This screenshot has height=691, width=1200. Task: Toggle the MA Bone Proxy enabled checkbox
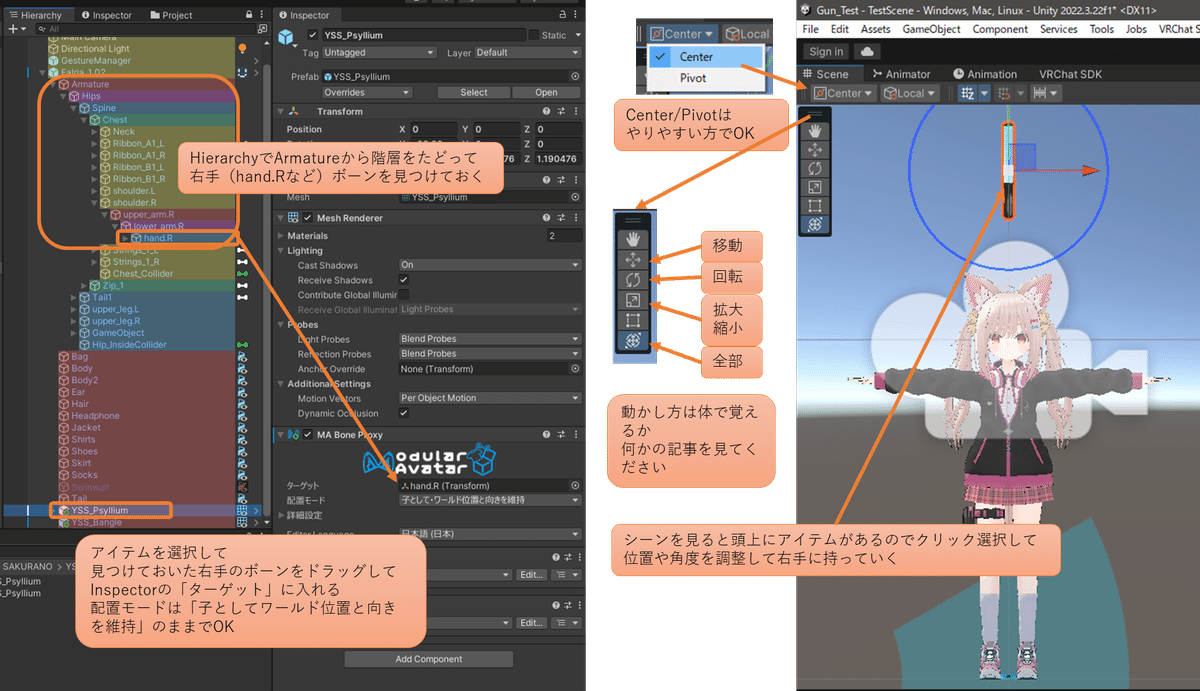[308, 435]
